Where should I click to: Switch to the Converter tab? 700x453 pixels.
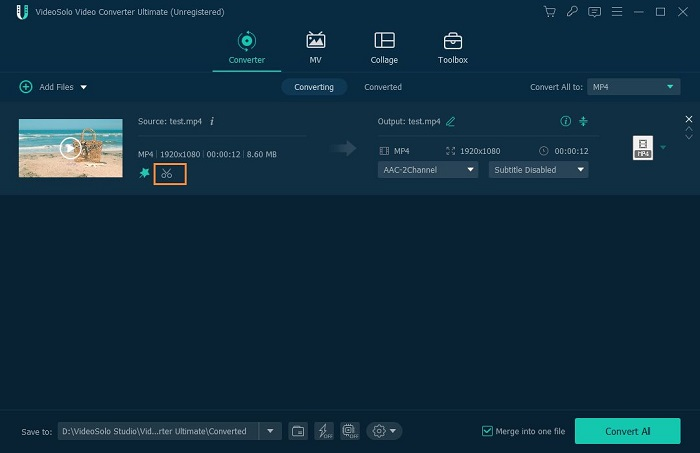coord(247,48)
